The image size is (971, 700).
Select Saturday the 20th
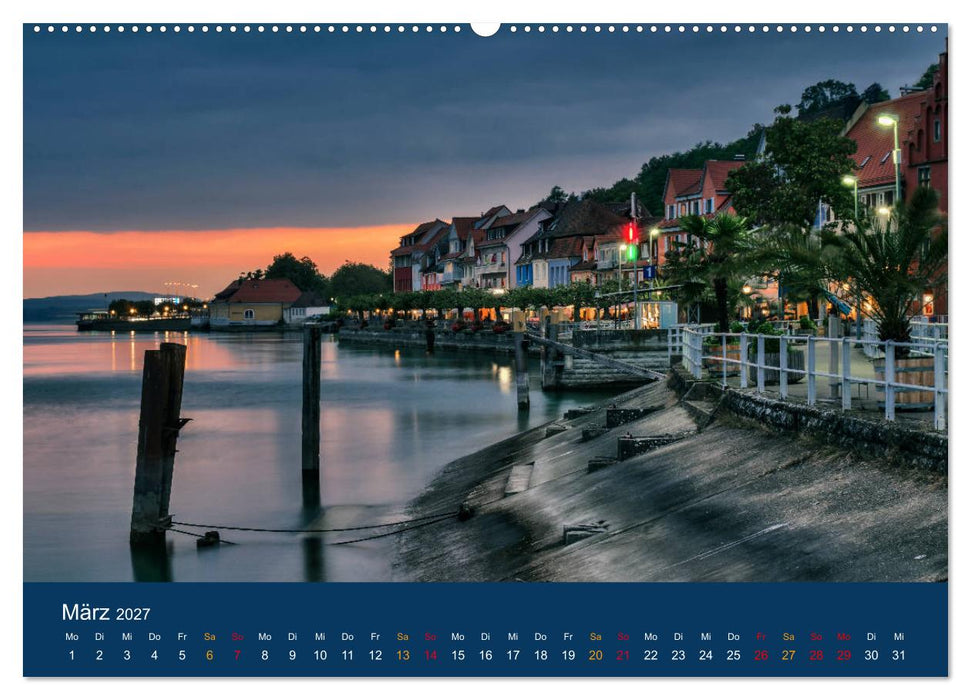[596, 655]
